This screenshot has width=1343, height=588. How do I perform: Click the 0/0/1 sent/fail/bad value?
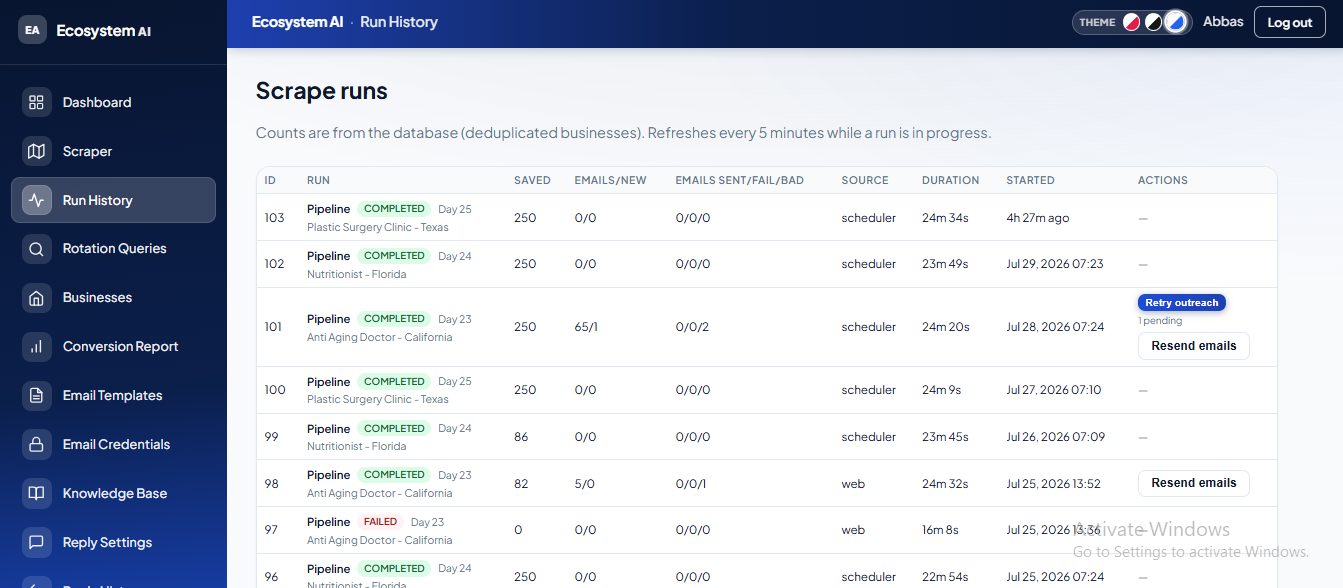click(691, 484)
